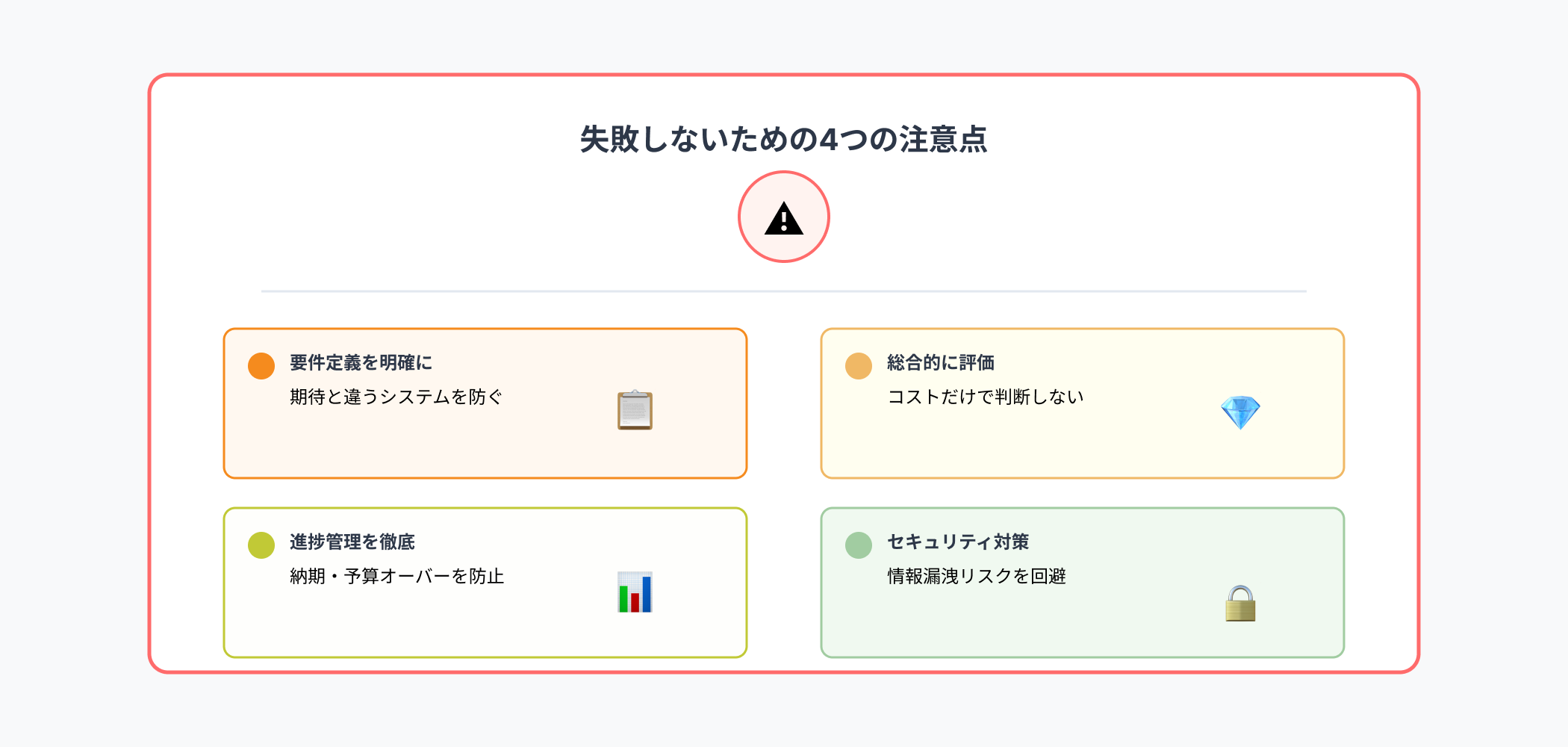Click the bar chart icon
This screenshot has width=1568, height=747.
click(x=635, y=592)
